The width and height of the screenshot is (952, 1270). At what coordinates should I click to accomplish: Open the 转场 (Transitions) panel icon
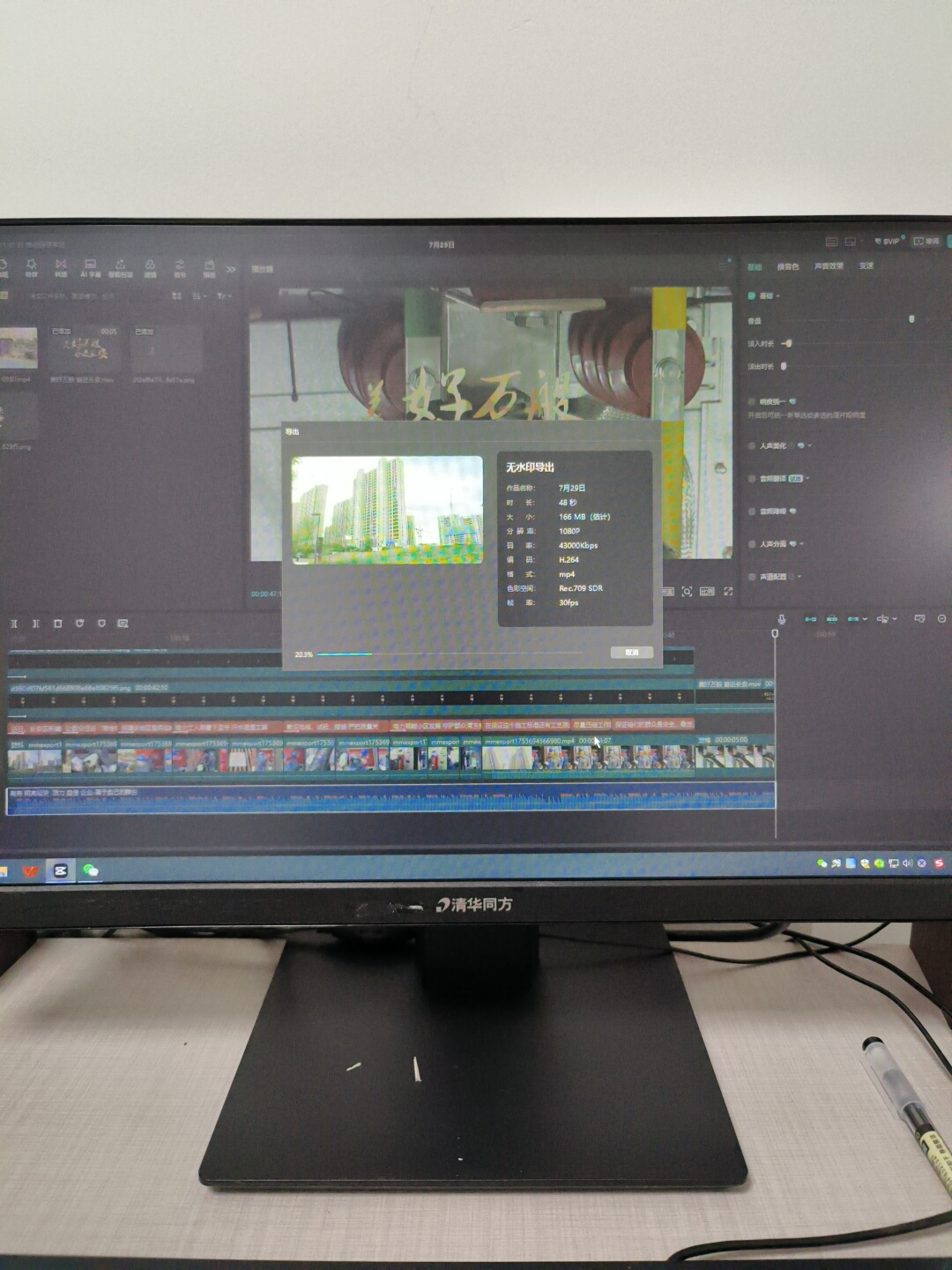(61, 266)
